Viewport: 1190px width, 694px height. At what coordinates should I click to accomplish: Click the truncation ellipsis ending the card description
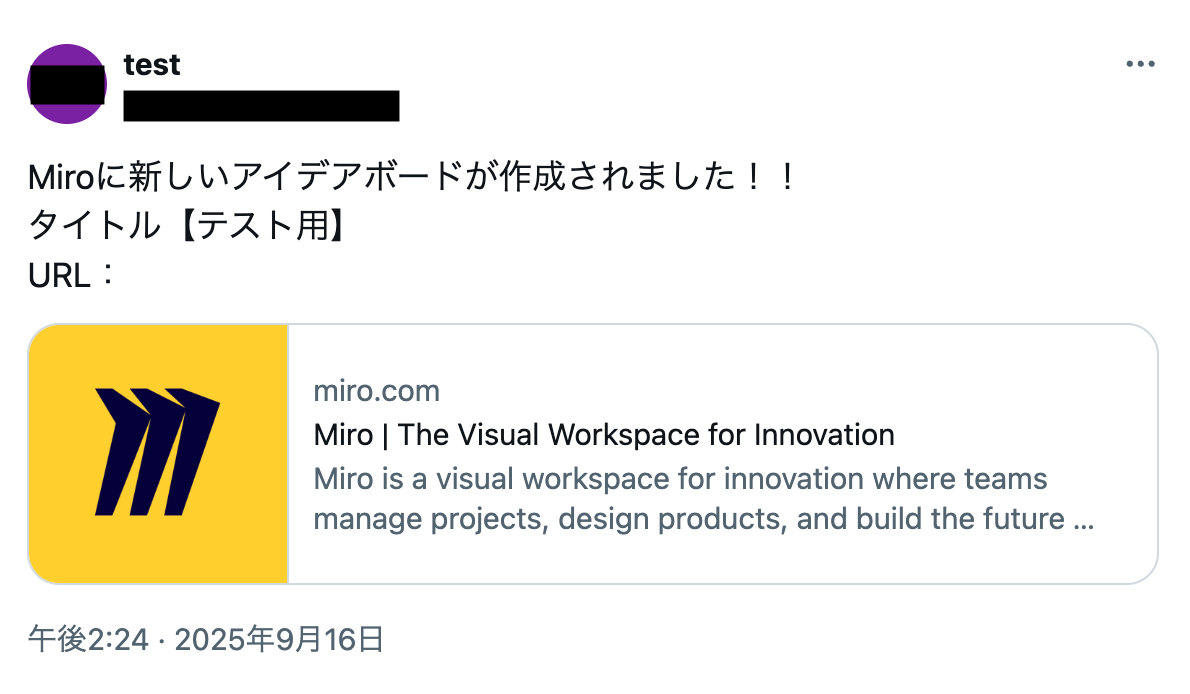1082,520
